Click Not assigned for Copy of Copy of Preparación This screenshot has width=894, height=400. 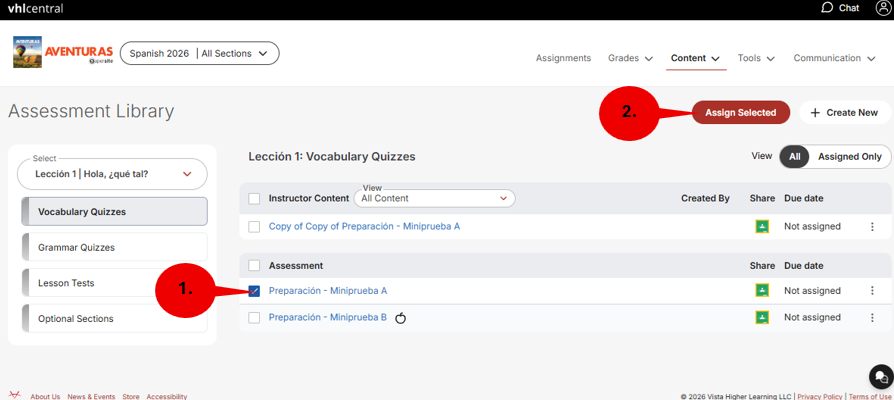tap(812, 226)
